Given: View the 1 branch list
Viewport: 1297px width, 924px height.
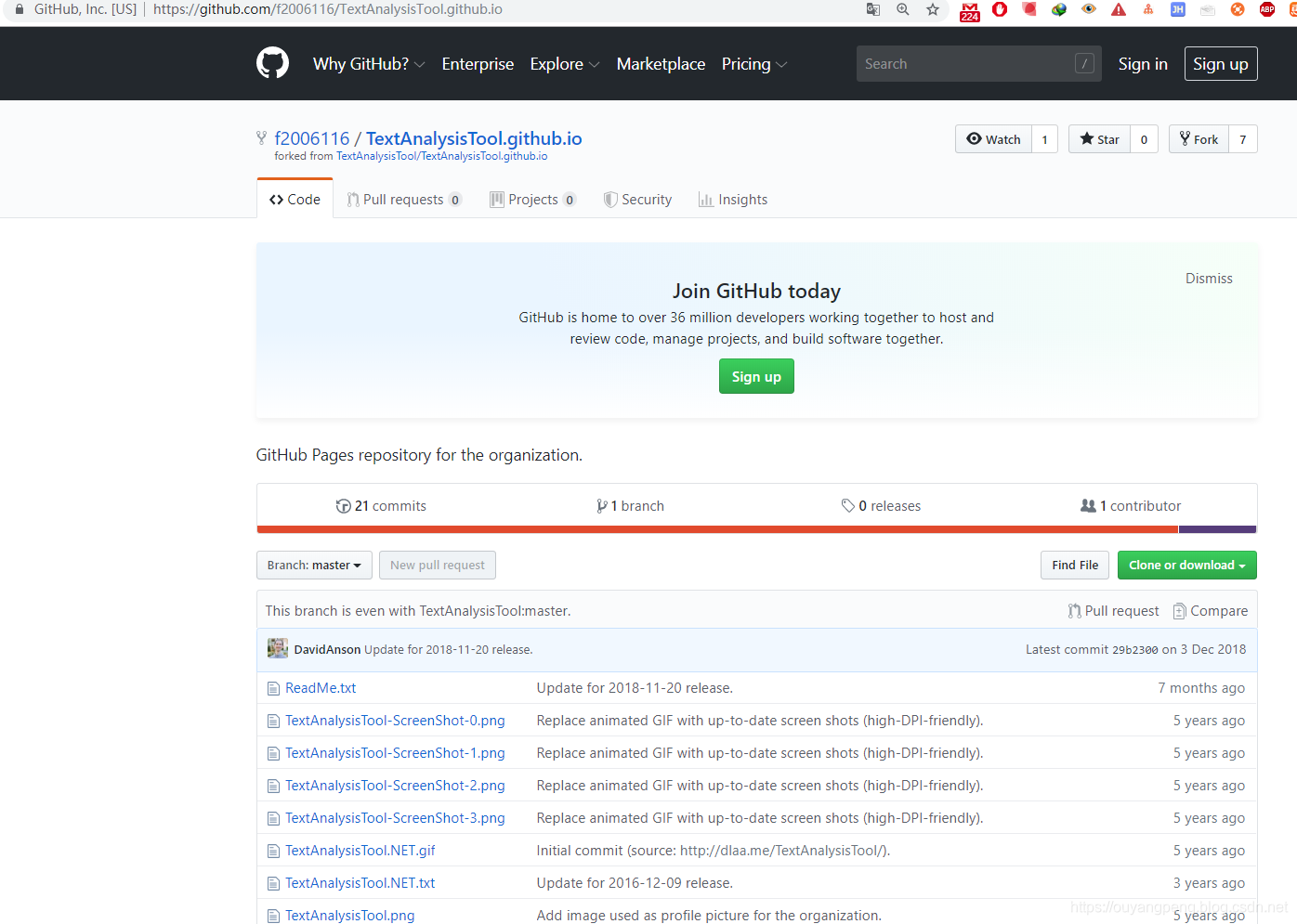Looking at the screenshot, I should [x=631, y=506].
